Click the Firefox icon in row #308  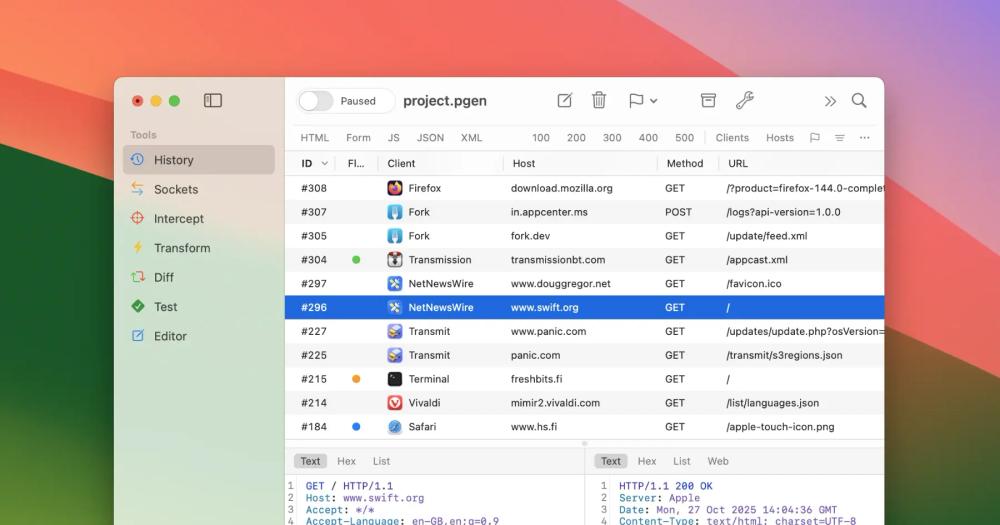[395, 188]
